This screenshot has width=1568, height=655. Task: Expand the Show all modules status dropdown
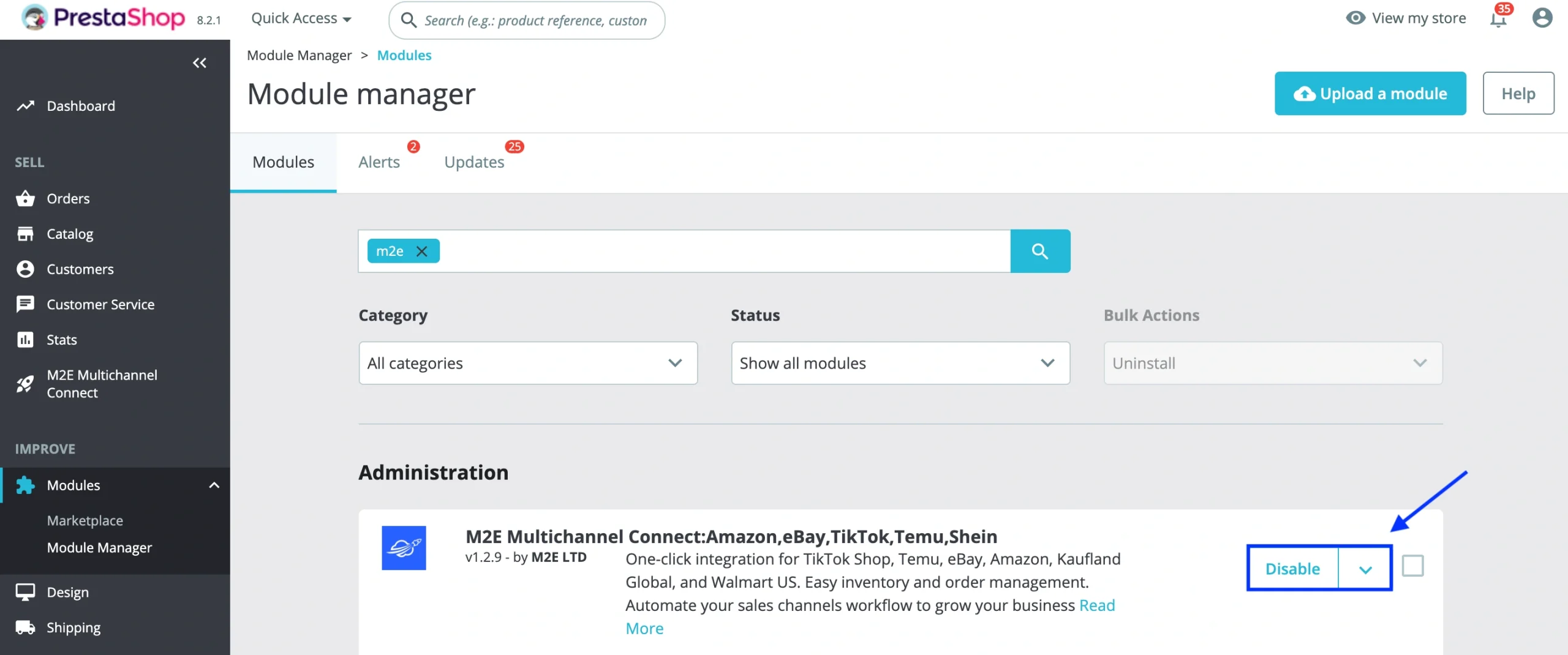pyautogui.click(x=899, y=362)
